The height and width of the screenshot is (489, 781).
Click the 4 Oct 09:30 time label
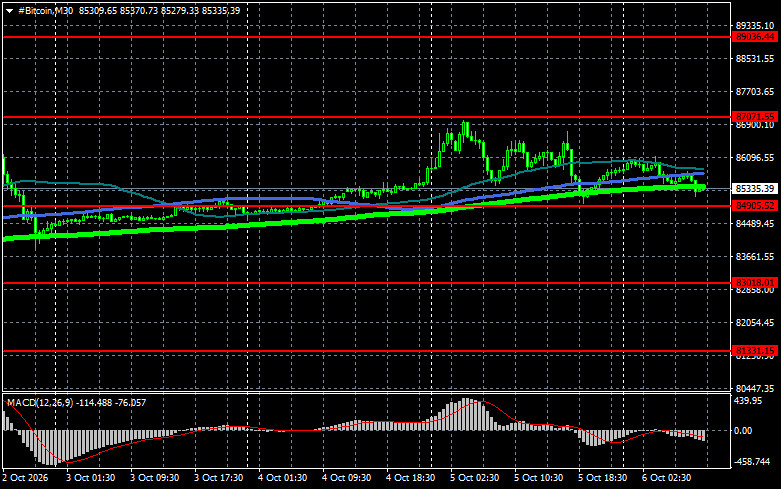click(x=347, y=478)
